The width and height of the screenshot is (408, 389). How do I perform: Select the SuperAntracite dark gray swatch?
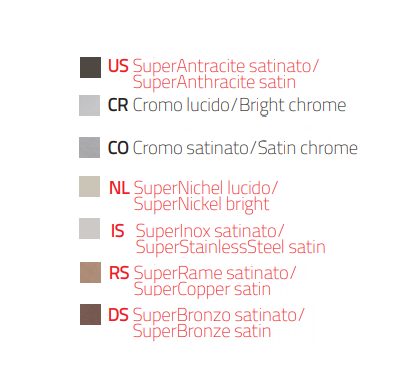tap(90, 67)
